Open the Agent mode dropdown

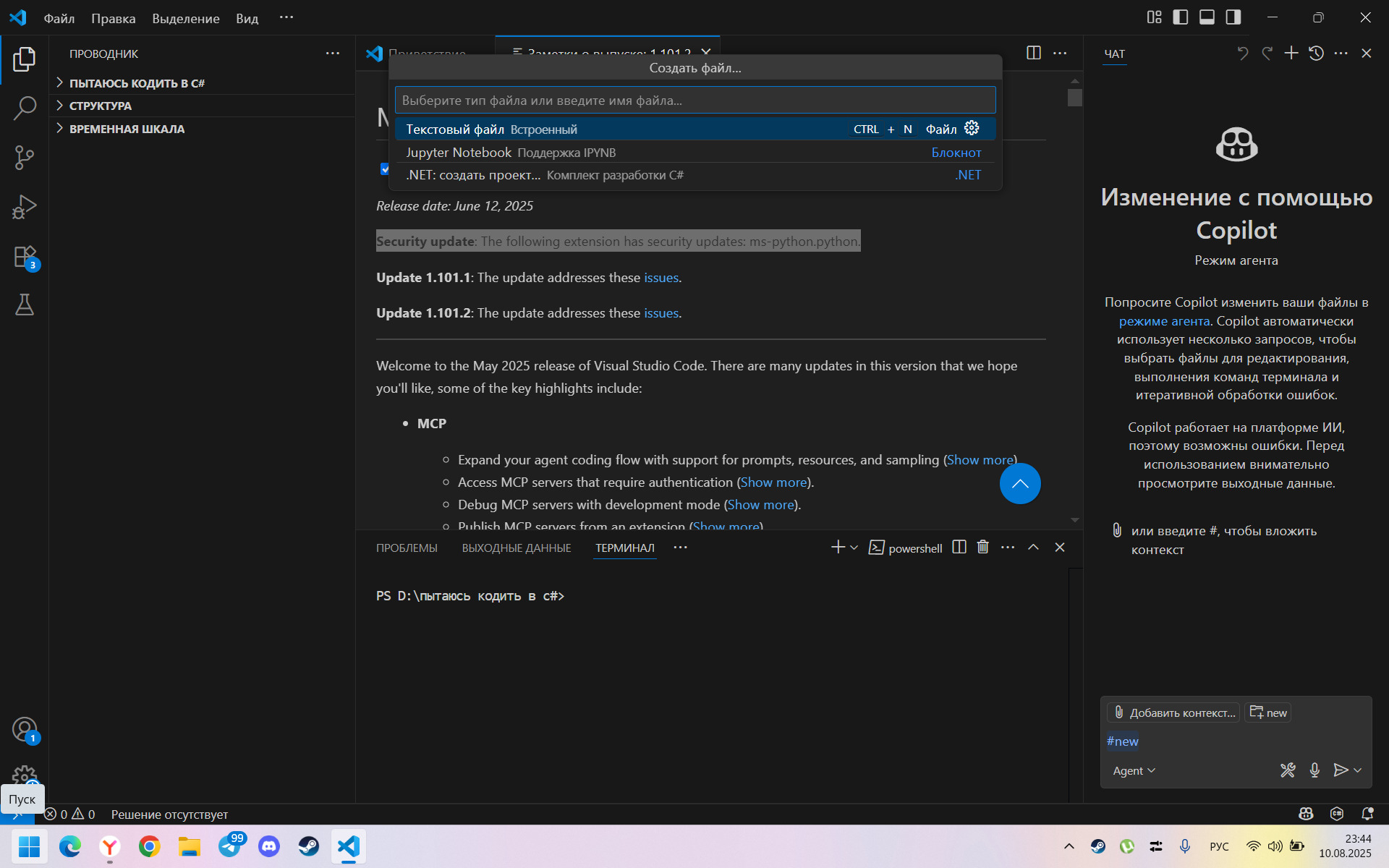1134,771
